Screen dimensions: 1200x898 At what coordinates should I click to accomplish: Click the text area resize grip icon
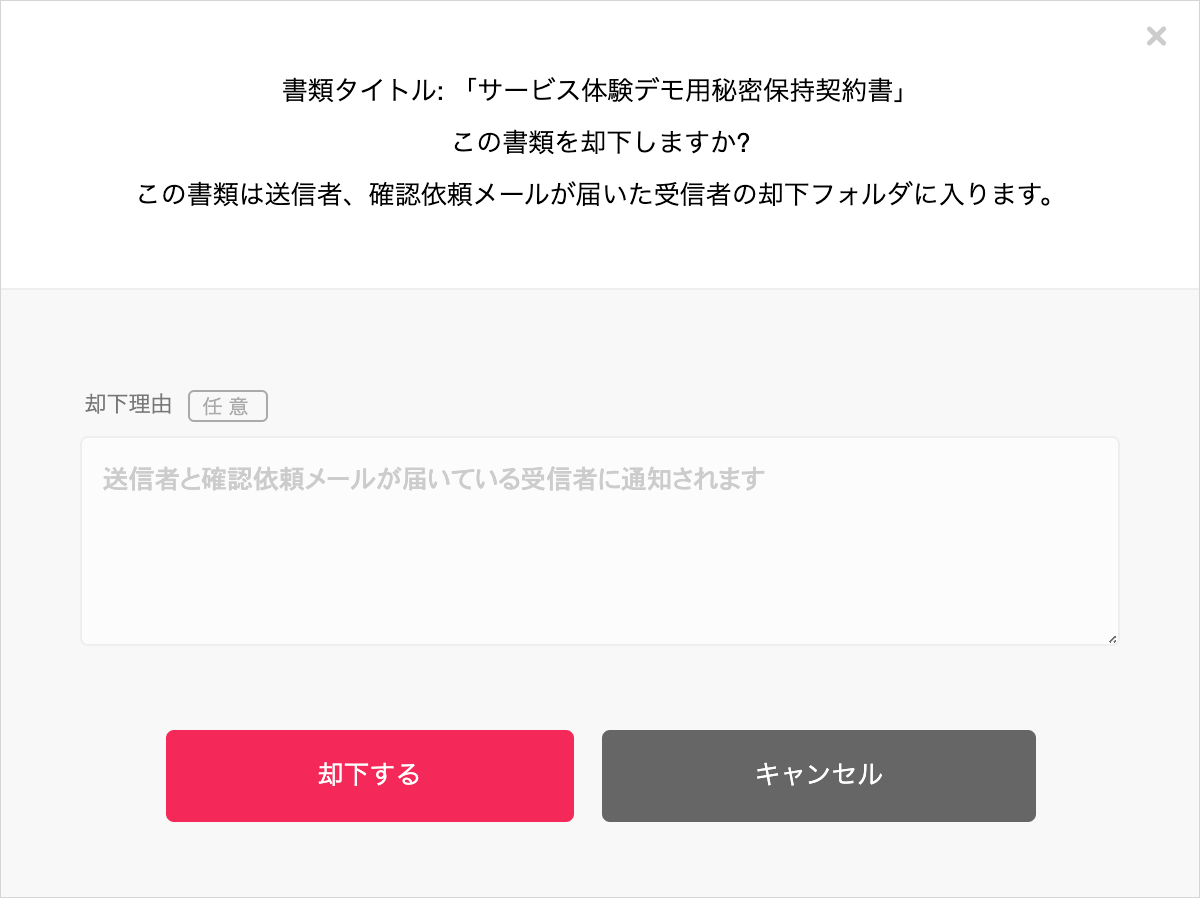[x=1112, y=638]
